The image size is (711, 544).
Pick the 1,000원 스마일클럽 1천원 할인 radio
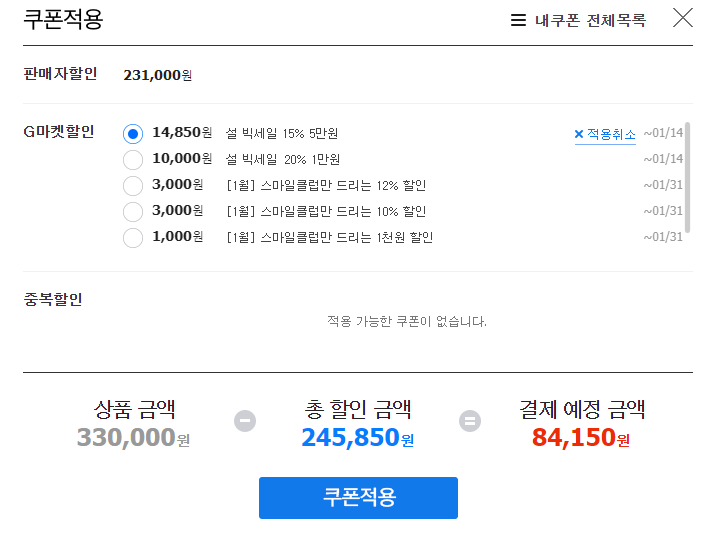pos(133,238)
